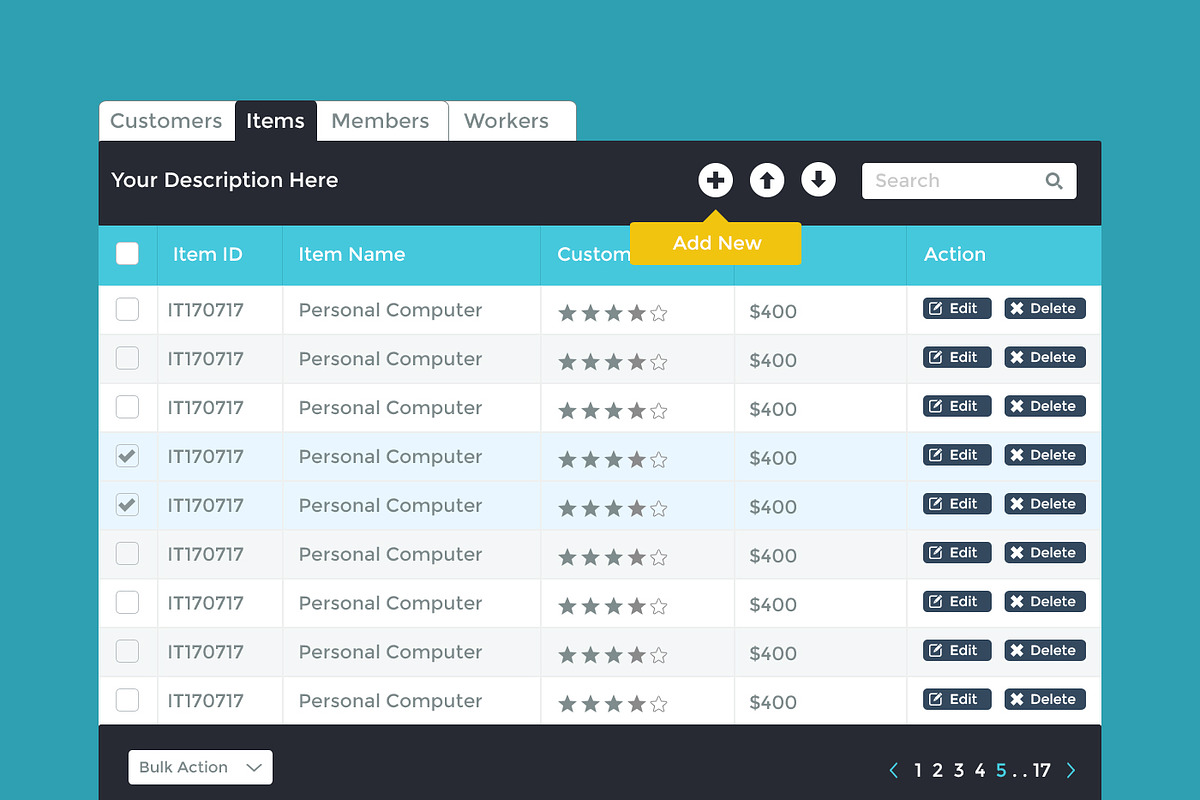
Task: Open the Members tab
Action: 381,121
